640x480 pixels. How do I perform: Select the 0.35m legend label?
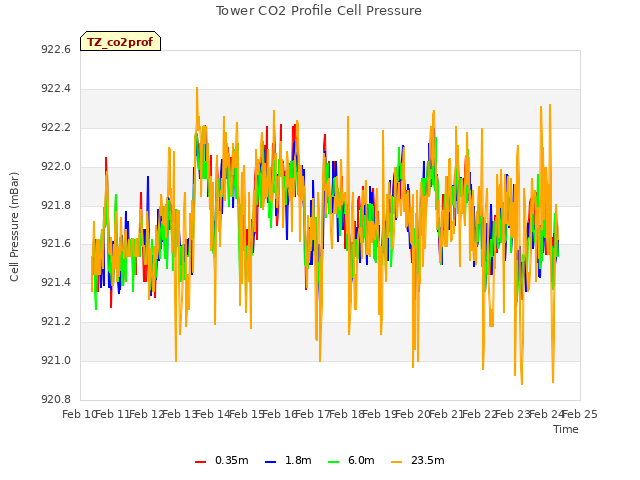tap(231, 460)
